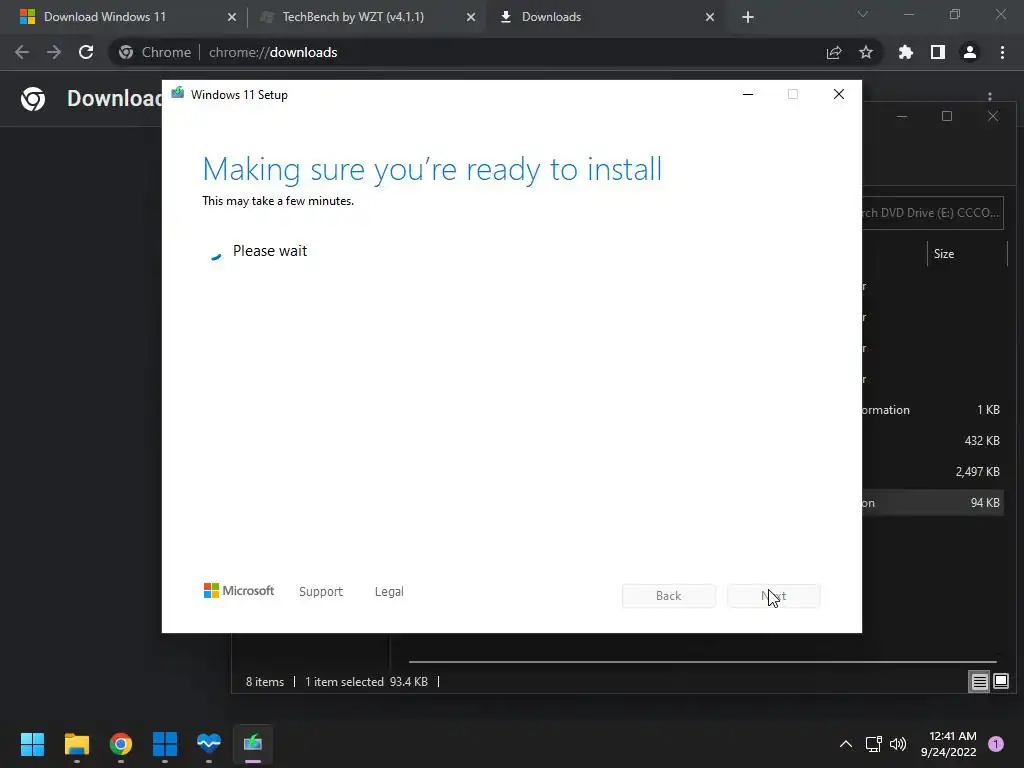Open the clock and calendar flyout
The height and width of the screenshot is (768, 1024).
[948, 744]
